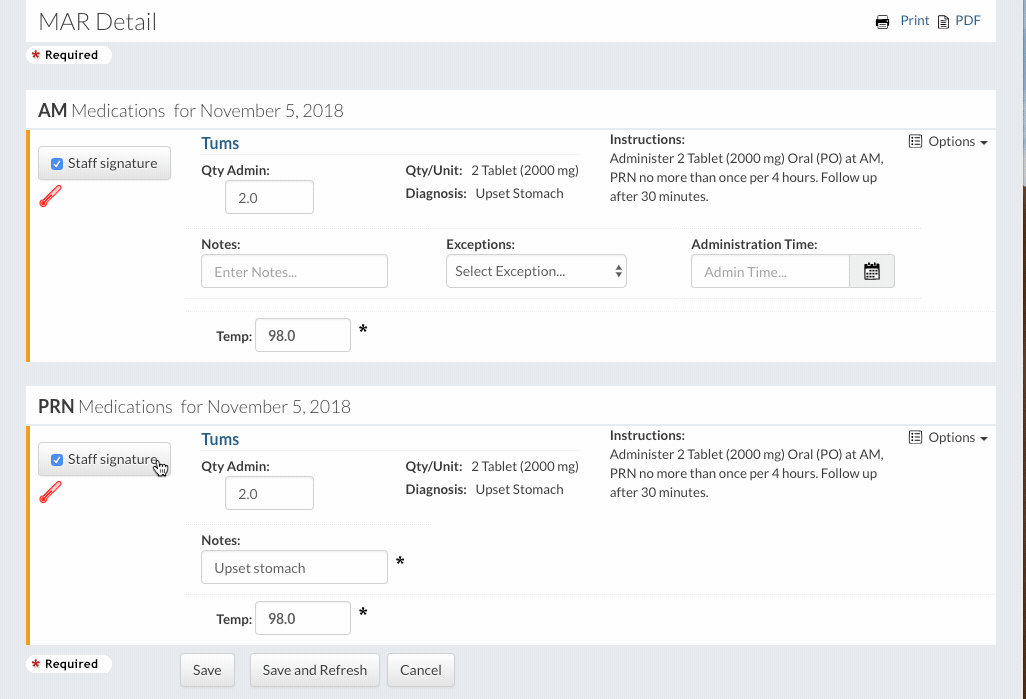Focus the Admin Time input field
The height and width of the screenshot is (699, 1026).
[x=770, y=272]
